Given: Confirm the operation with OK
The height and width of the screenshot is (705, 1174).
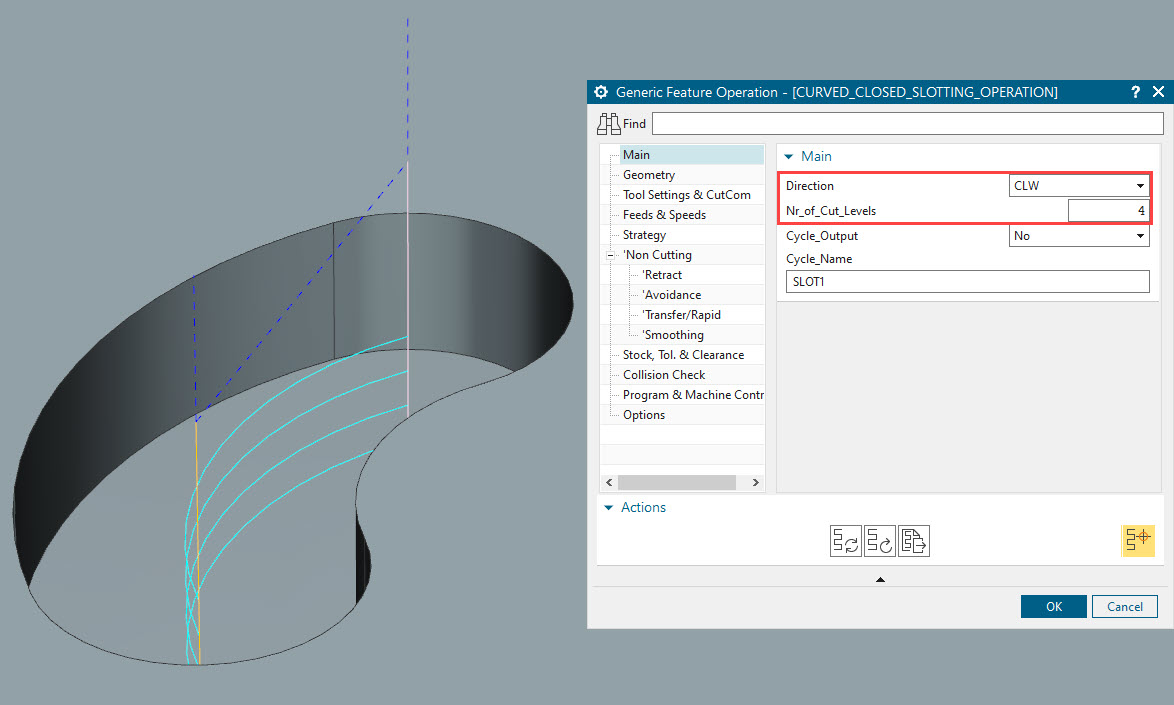Looking at the screenshot, I should coord(1053,606).
